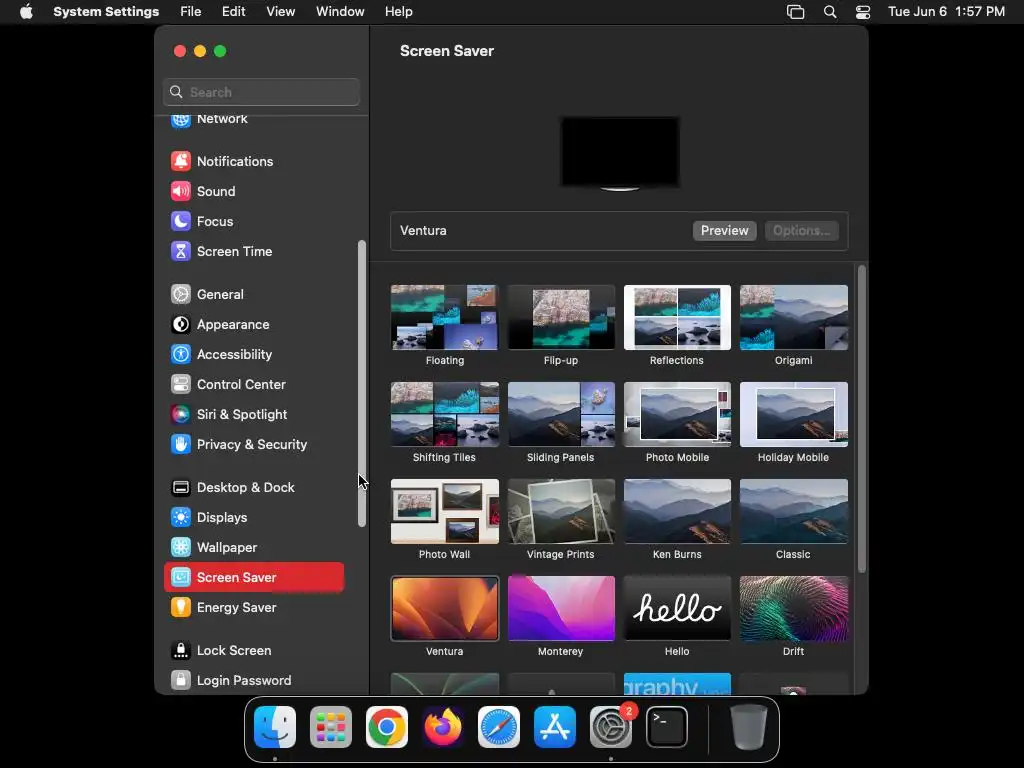Image resolution: width=1024 pixels, height=768 pixels.
Task: Pick the Ventura screen saver thumbnail
Action: (445, 609)
